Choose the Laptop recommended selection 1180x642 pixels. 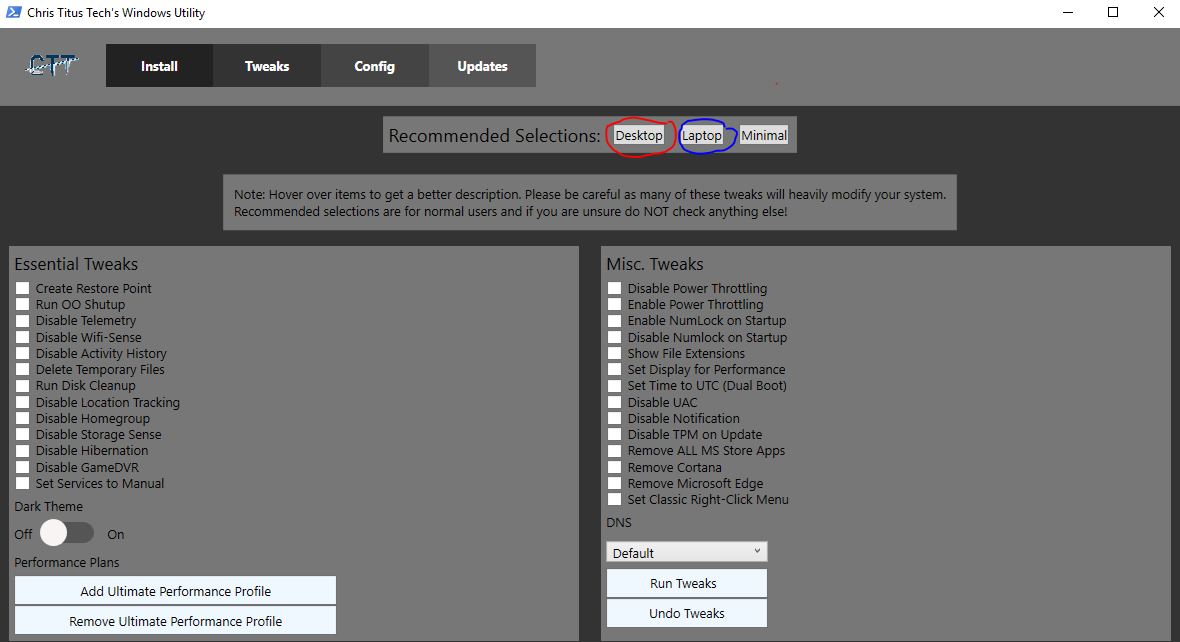701,135
